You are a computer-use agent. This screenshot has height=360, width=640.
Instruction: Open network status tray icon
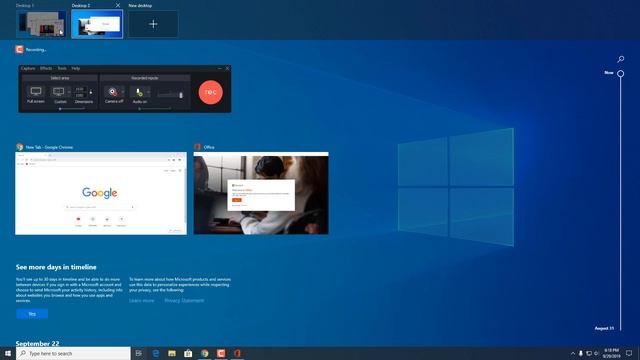point(589,353)
